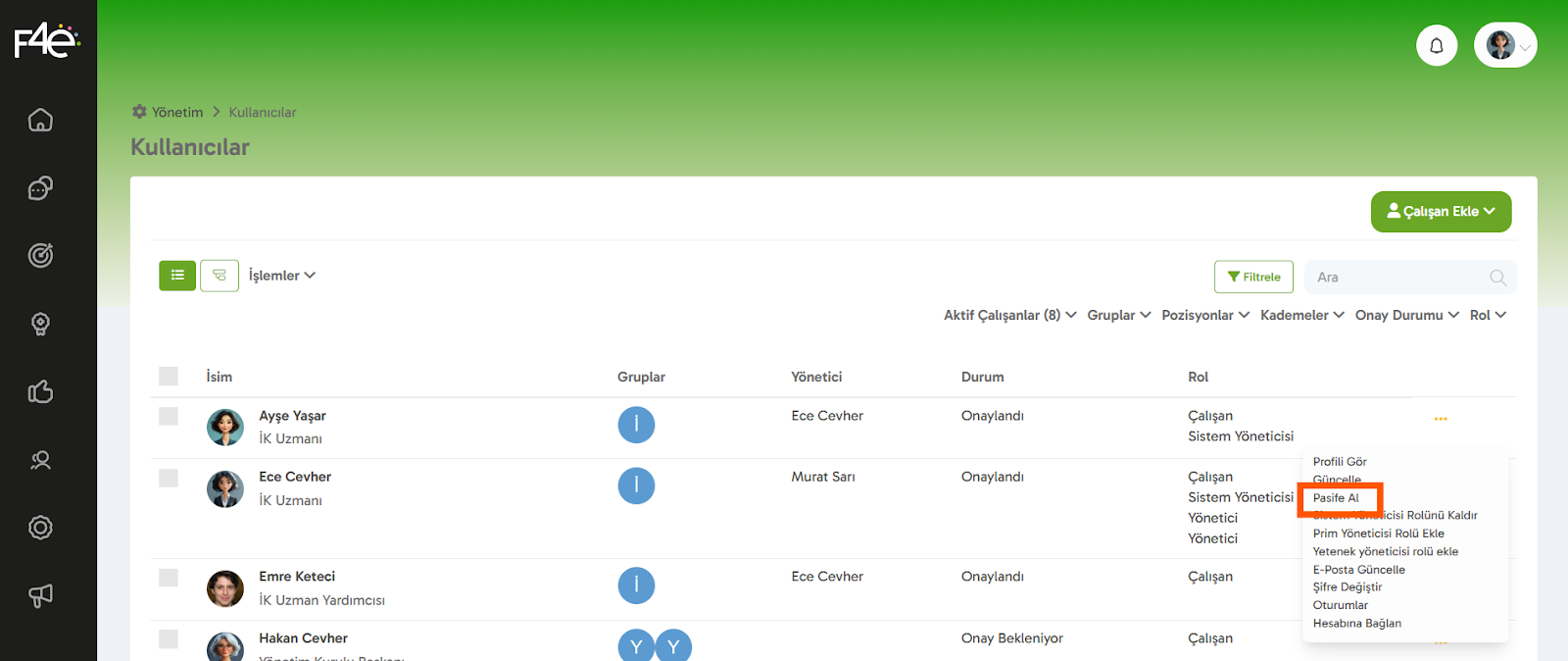Open the Aktif Çalışanlar (8) filter dropdown
1568x661 pixels.
click(x=1009, y=315)
